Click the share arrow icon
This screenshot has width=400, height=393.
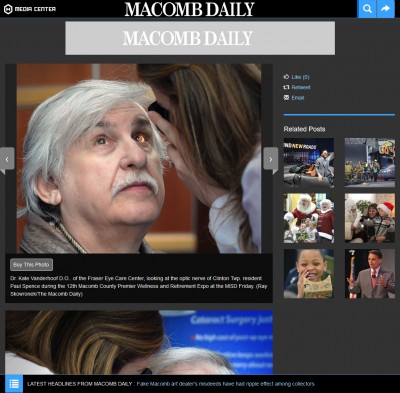click(x=386, y=9)
